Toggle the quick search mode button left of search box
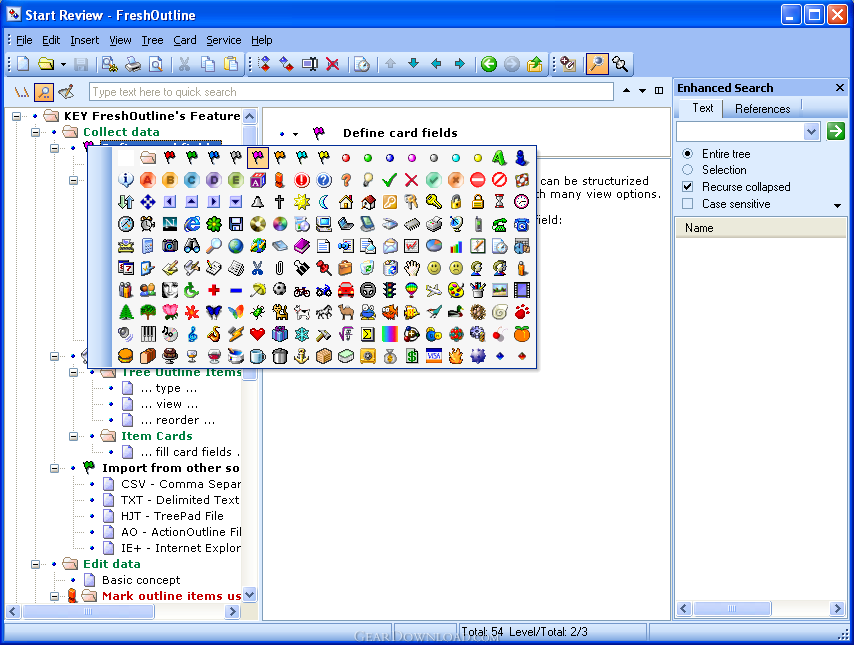The height and width of the screenshot is (645, 854). pyautogui.click(x=44, y=92)
